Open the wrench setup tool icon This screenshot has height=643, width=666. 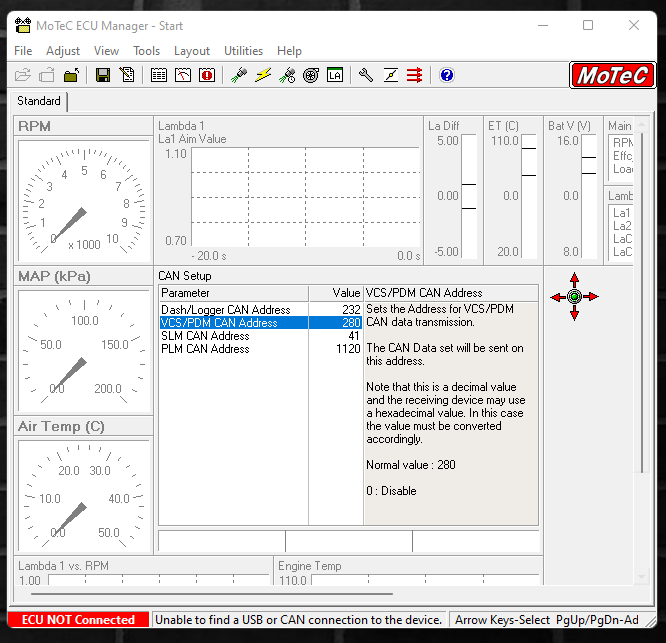(x=366, y=75)
